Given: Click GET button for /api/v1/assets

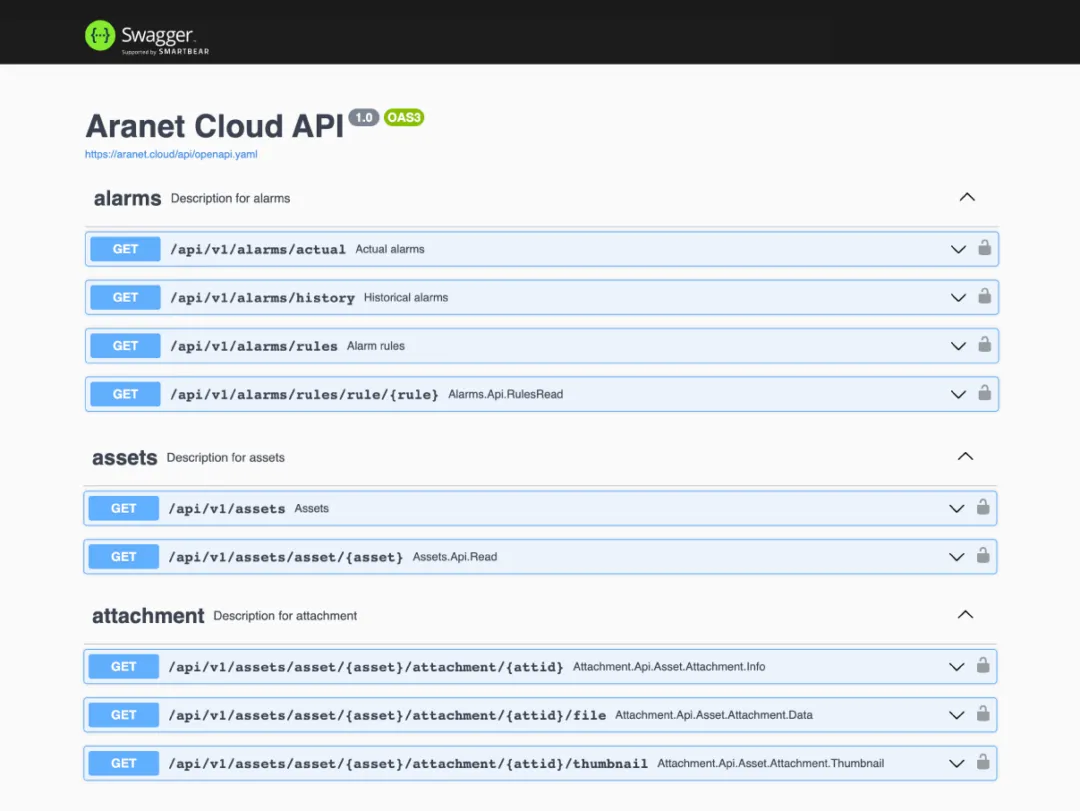Looking at the screenshot, I should point(124,509).
